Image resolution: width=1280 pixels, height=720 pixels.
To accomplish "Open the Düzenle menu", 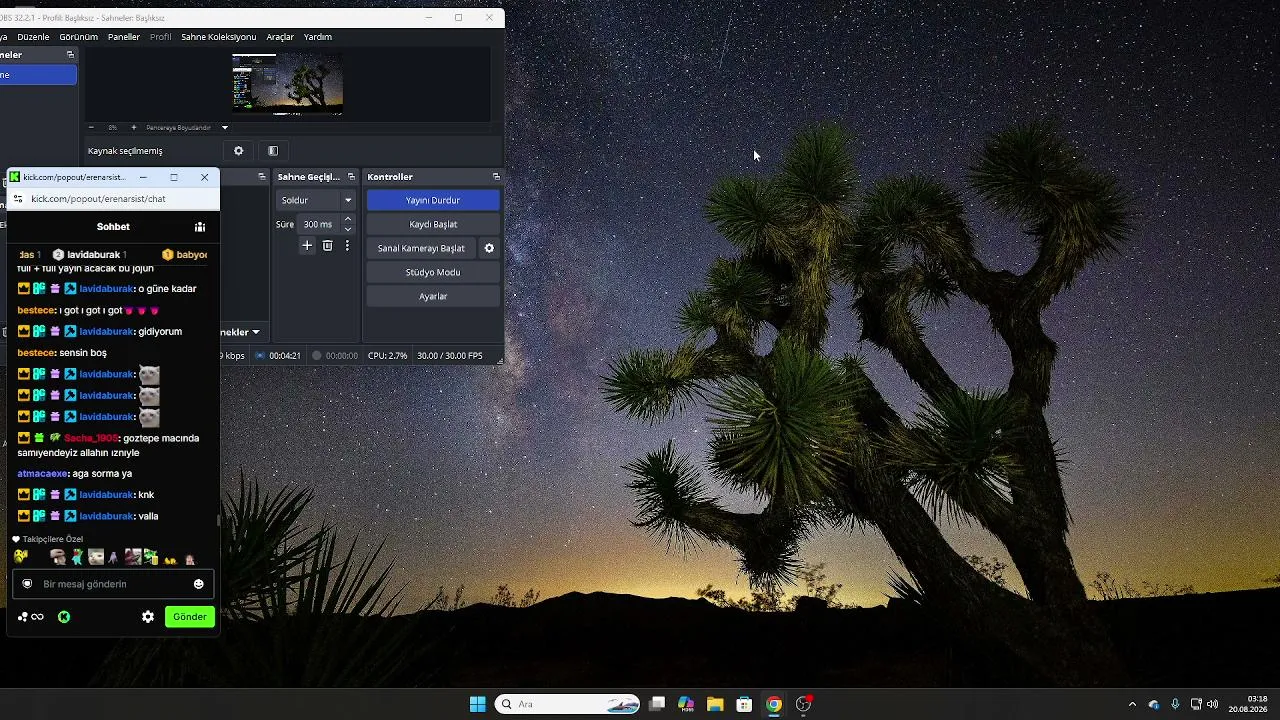I will point(33,37).
